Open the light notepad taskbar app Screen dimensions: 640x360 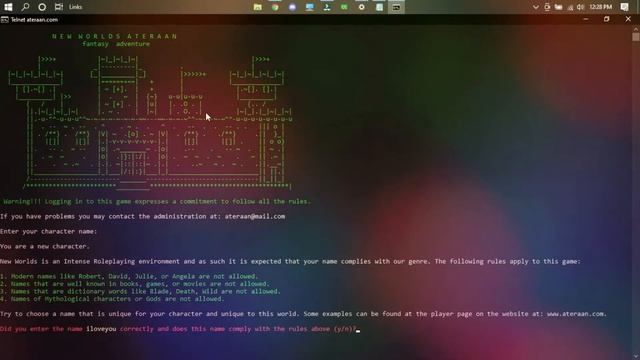[379, 7]
